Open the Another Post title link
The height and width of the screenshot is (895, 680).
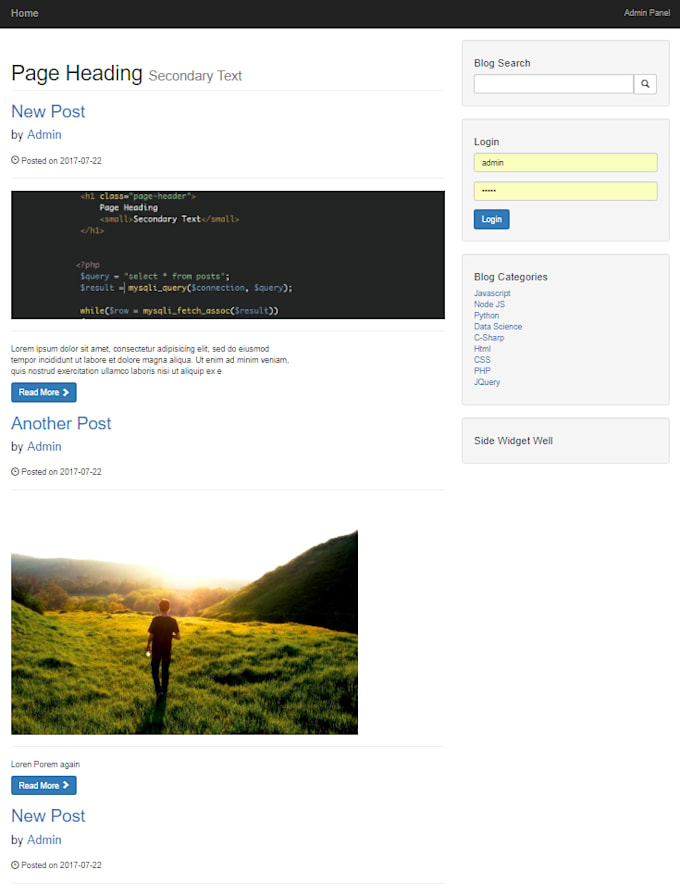coord(61,424)
